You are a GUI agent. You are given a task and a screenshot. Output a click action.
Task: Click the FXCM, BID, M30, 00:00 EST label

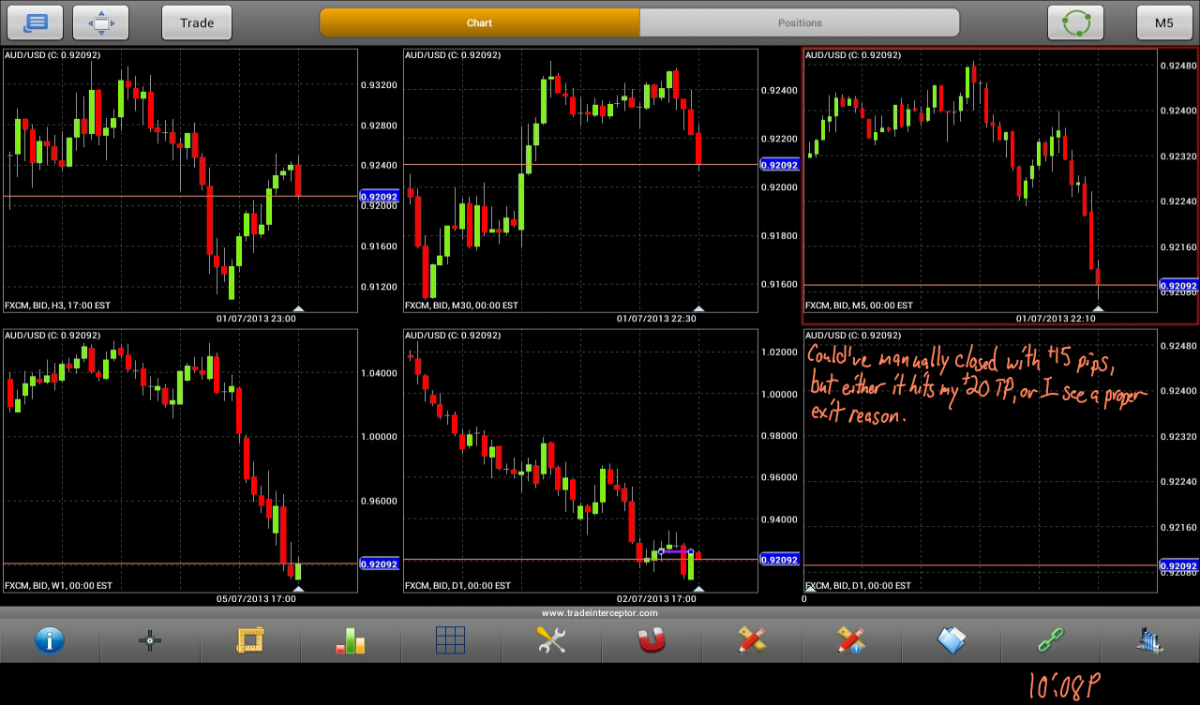[461, 304]
